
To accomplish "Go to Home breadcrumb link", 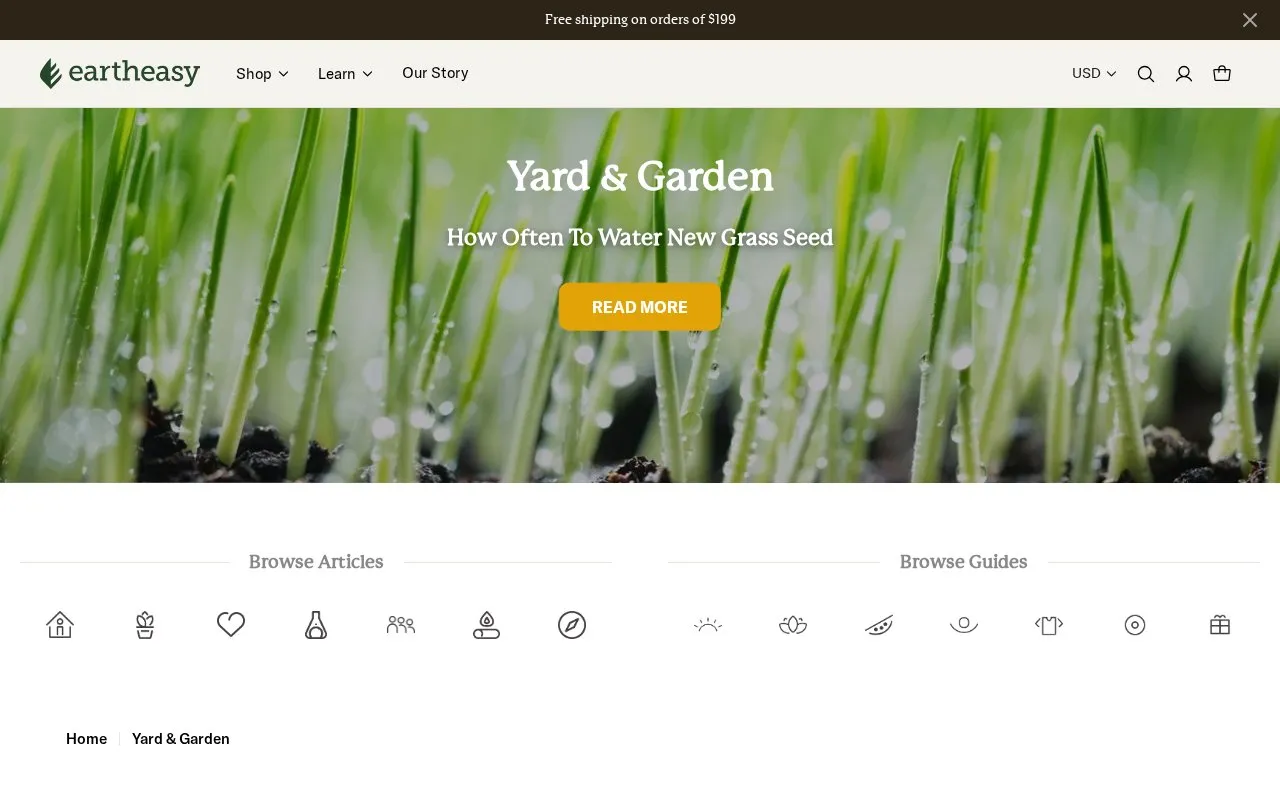I will tap(86, 739).
